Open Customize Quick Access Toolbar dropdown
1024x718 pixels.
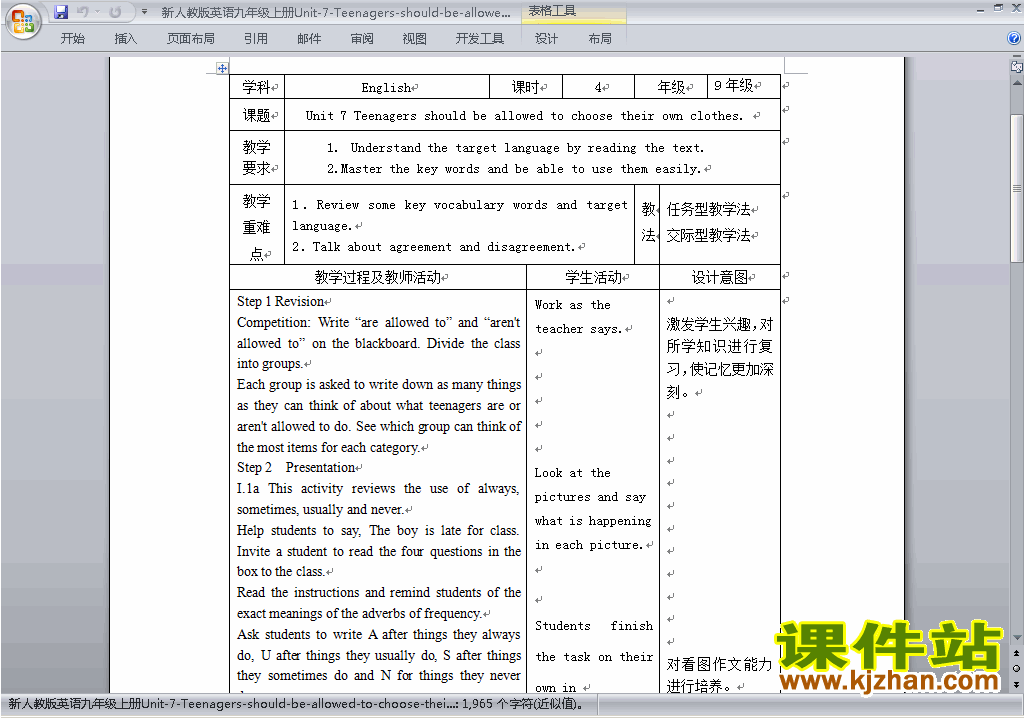[x=144, y=12]
